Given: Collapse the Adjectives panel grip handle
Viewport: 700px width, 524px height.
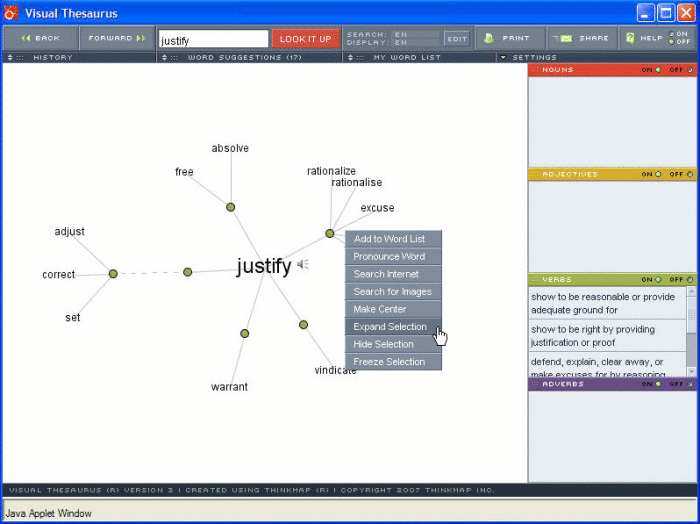Looking at the screenshot, I should pyautogui.click(x=535, y=175).
